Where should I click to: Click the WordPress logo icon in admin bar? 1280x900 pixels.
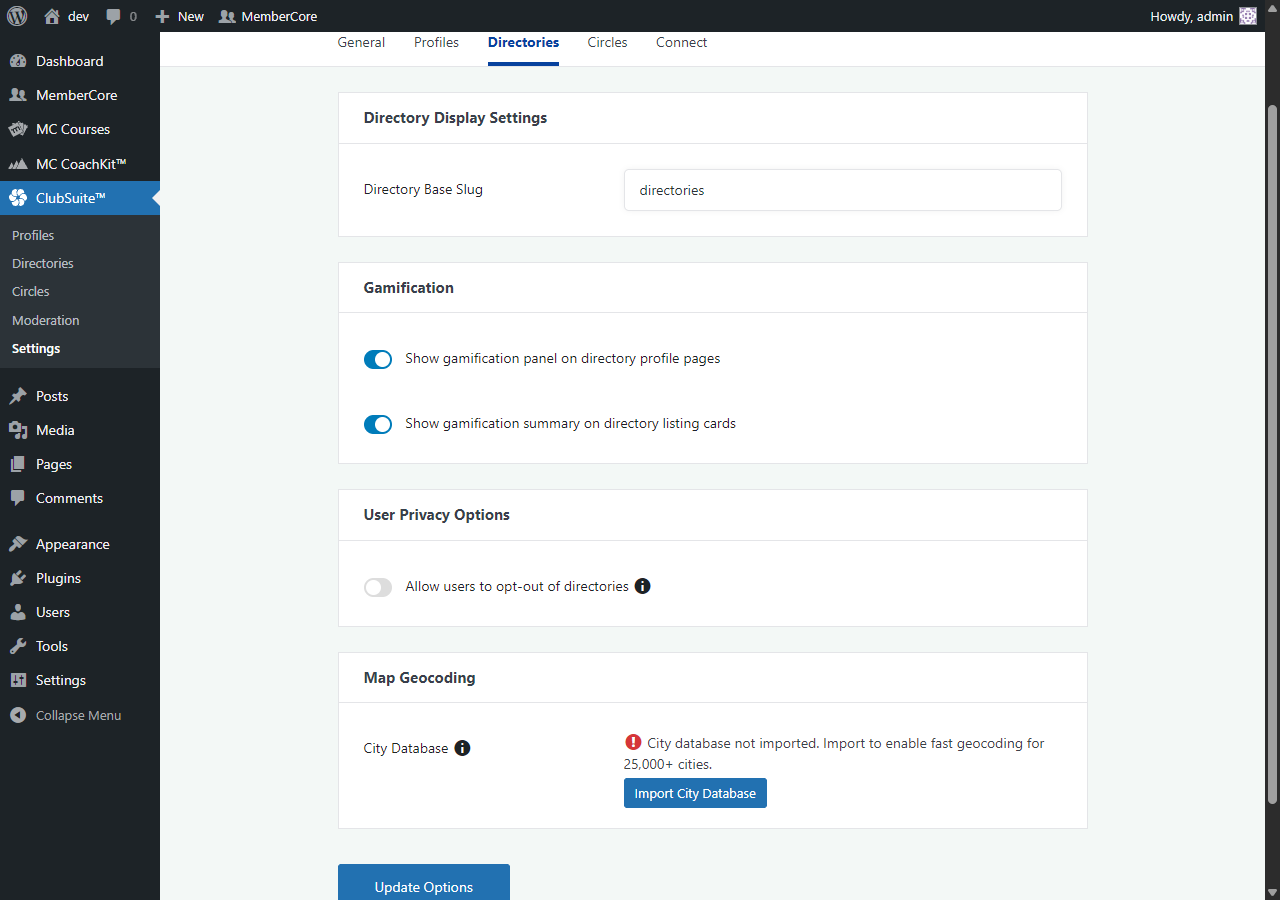click(17, 16)
